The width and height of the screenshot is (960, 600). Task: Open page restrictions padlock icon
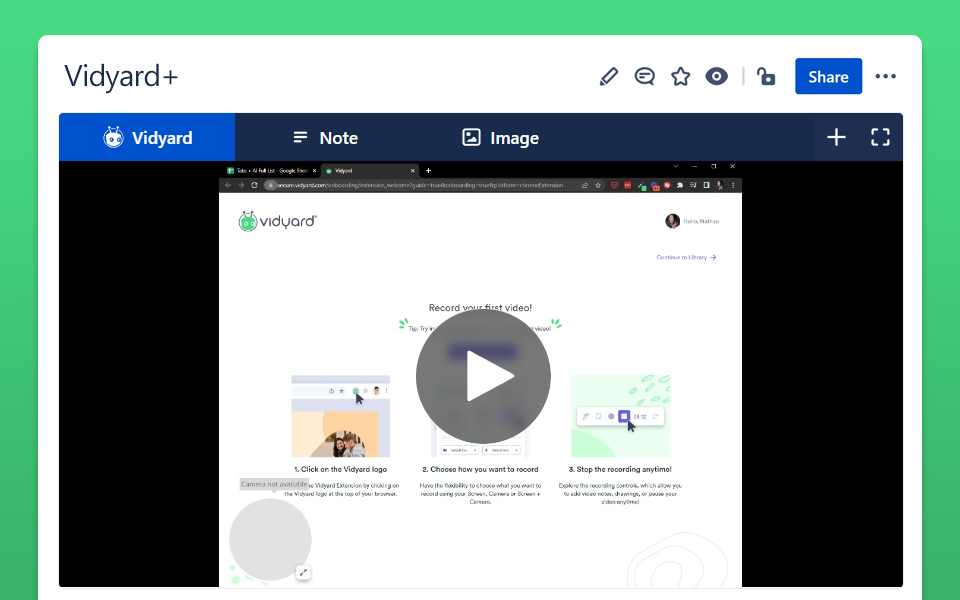point(766,77)
